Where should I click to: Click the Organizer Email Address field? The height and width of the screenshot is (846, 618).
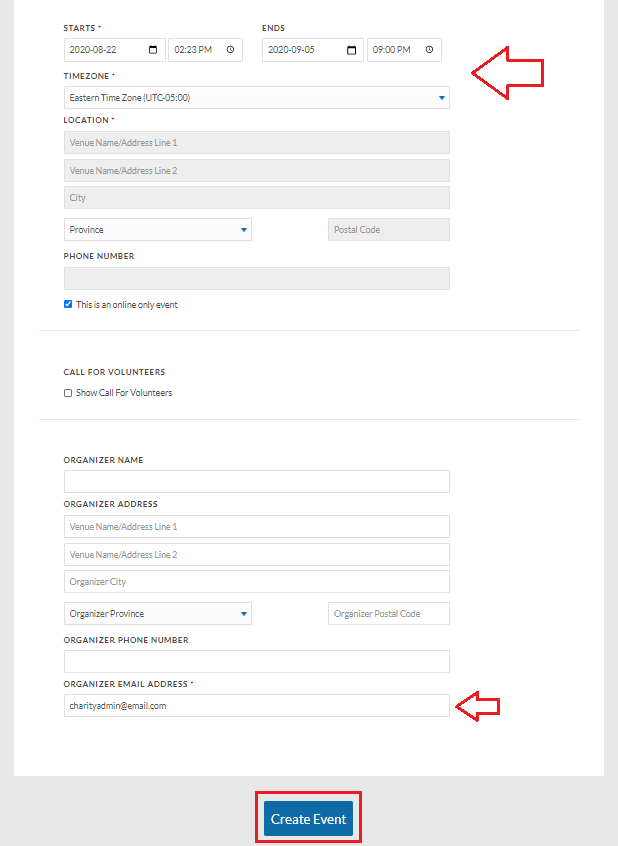click(257, 706)
